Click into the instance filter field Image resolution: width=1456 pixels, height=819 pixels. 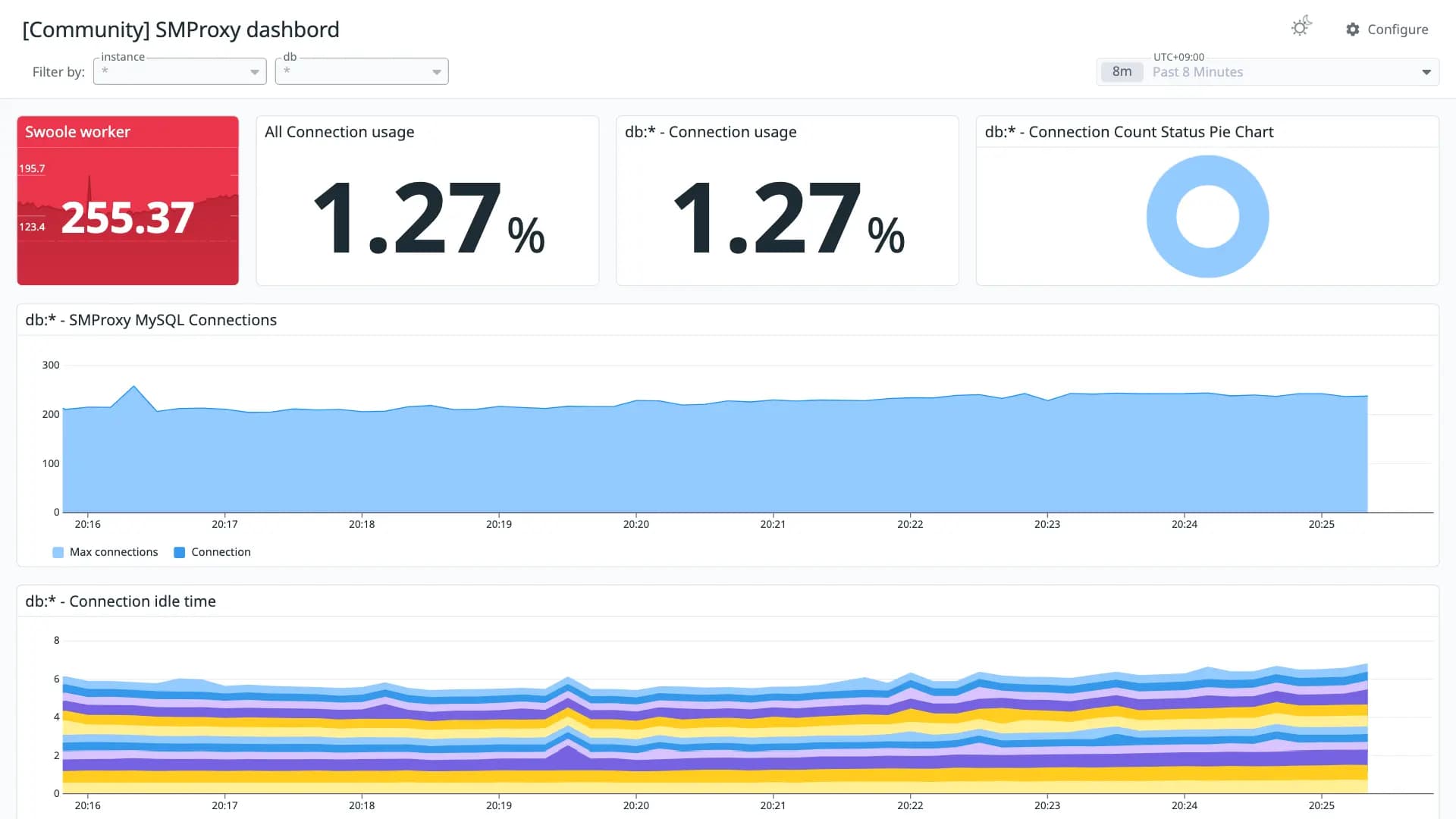(180, 71)
